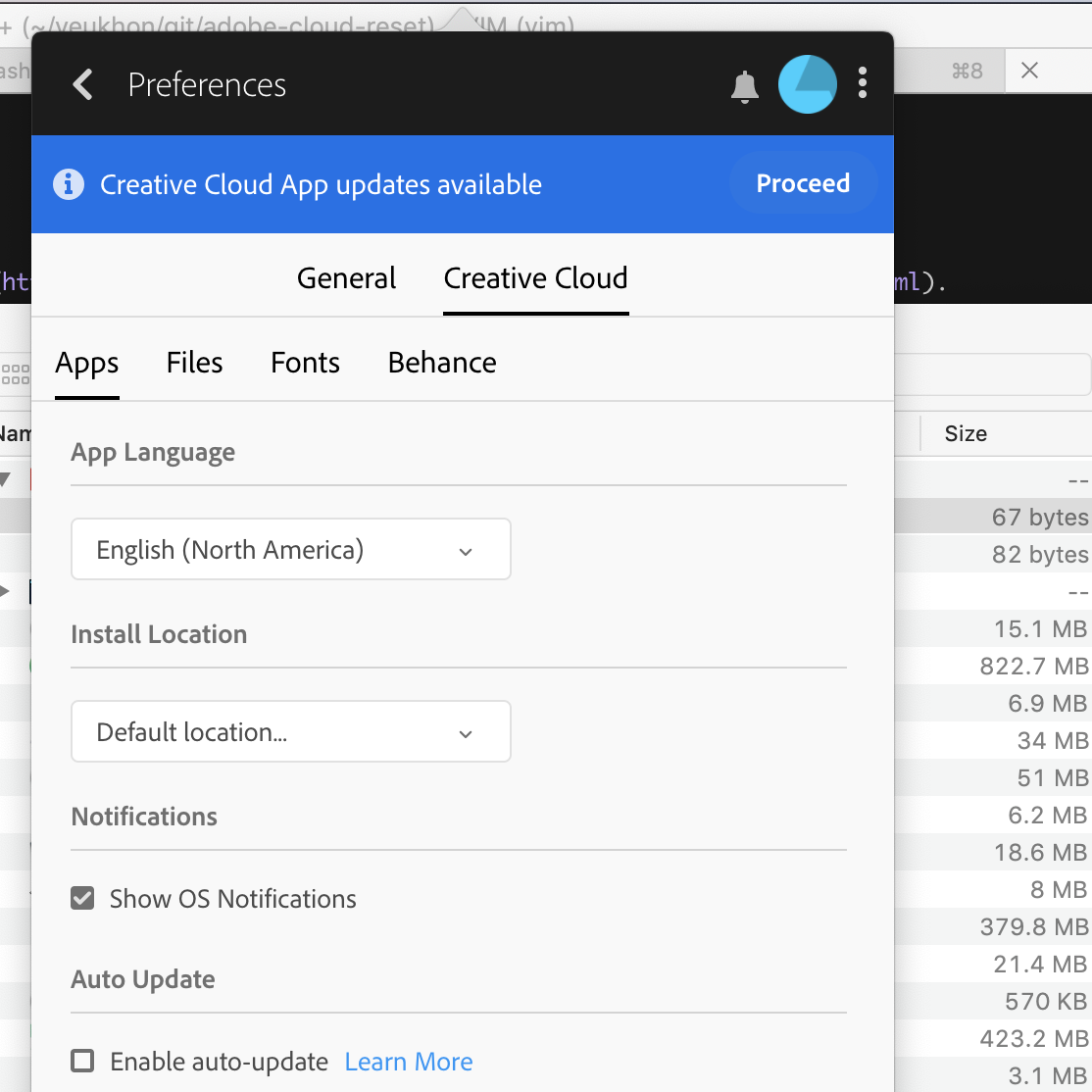Image resolution: width=1092 pixels, height=1092 pixels.
Task: Open the Files sub-tab
Action: coord(194,363)
